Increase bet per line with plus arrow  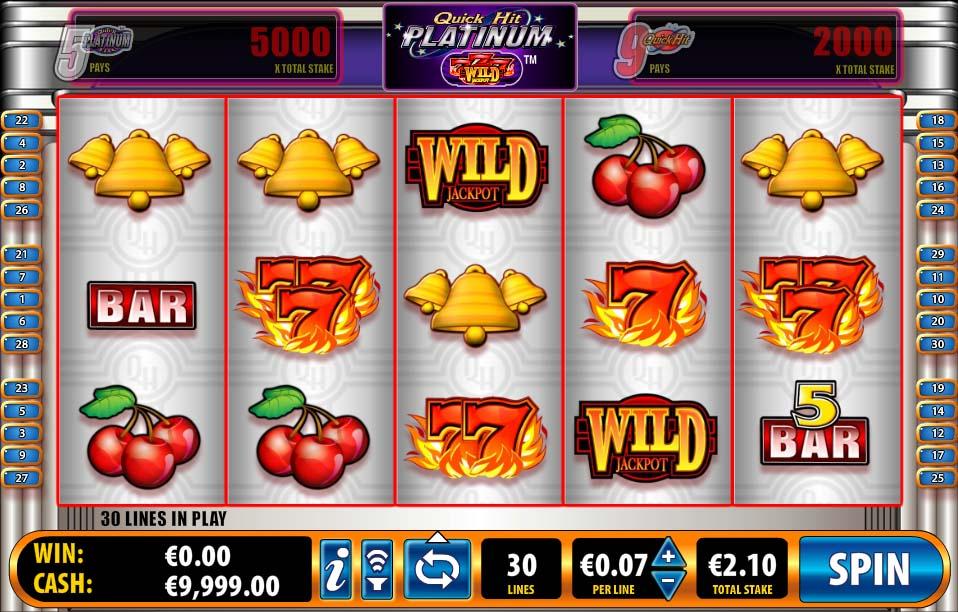668,555
